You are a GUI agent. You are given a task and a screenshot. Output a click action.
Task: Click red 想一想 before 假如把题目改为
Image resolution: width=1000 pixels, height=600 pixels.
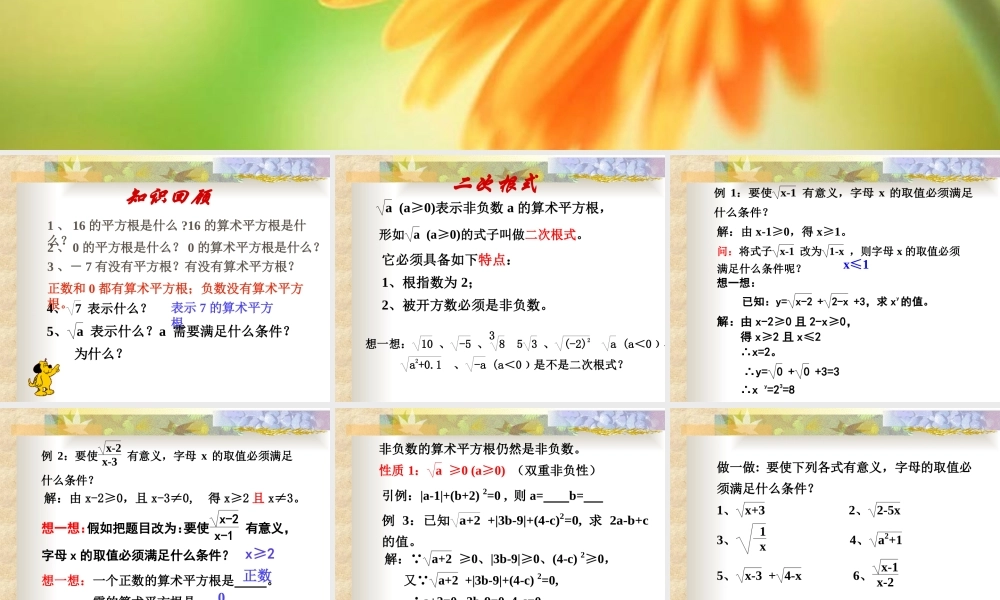pyautogui.click(x=63, y=528)
